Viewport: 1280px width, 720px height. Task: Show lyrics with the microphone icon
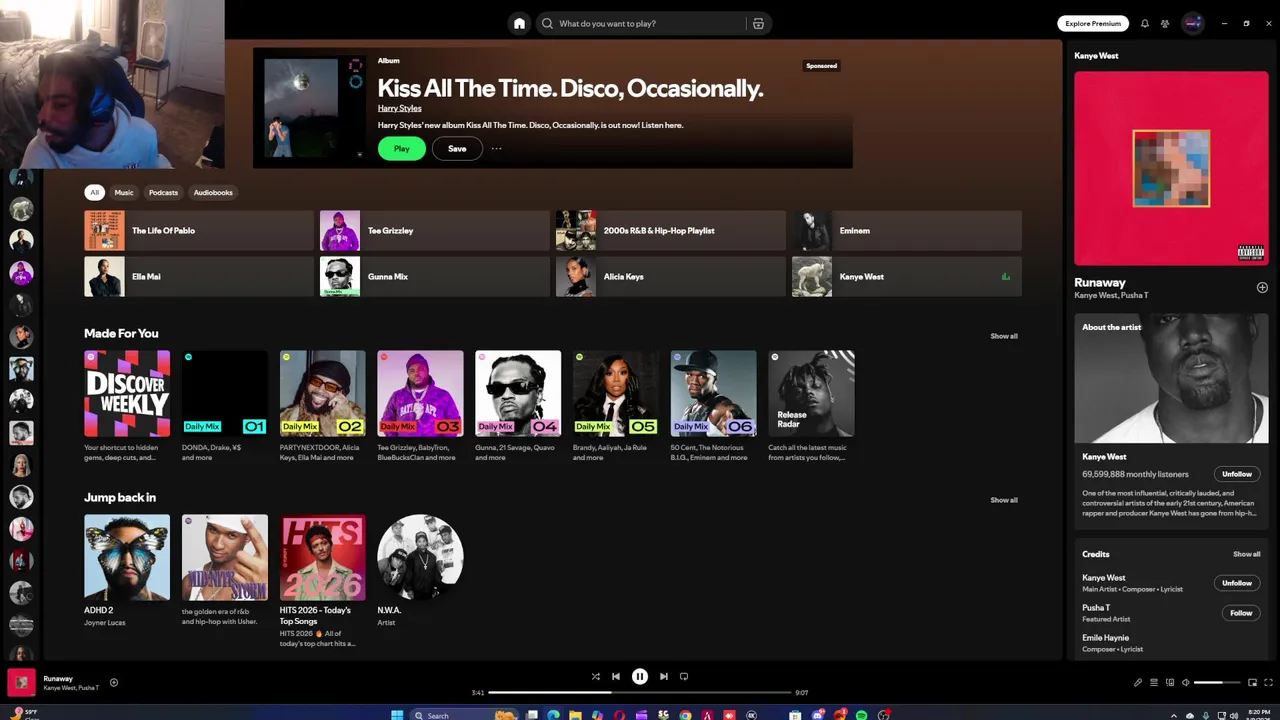[x=1137, y=682]
